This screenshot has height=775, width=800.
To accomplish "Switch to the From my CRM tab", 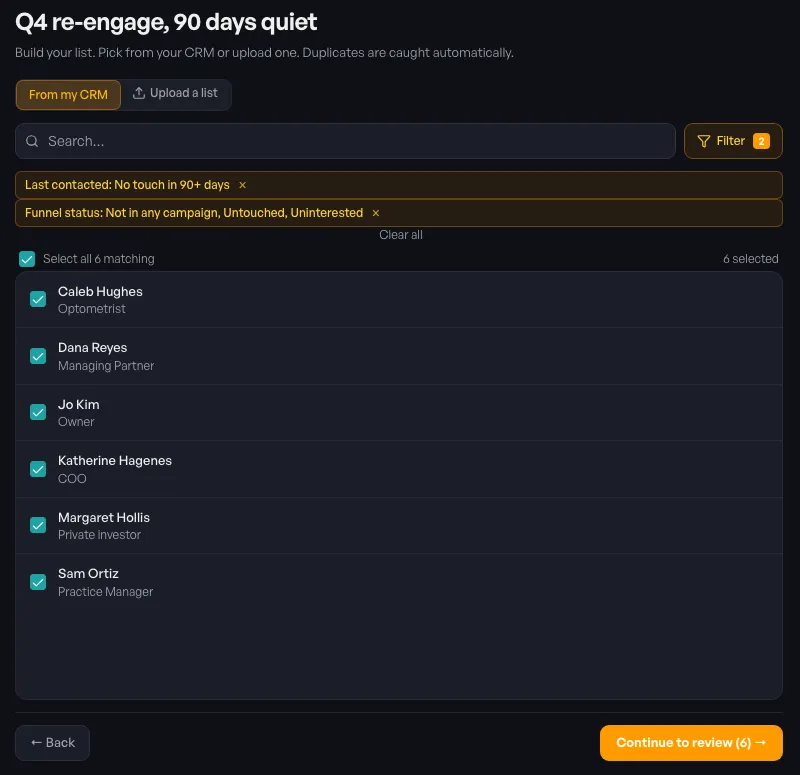I will [x=68, y=95].
